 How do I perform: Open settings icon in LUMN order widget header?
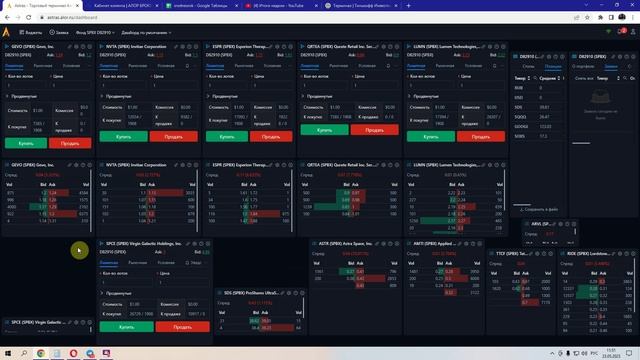click(x=490, y=47)
